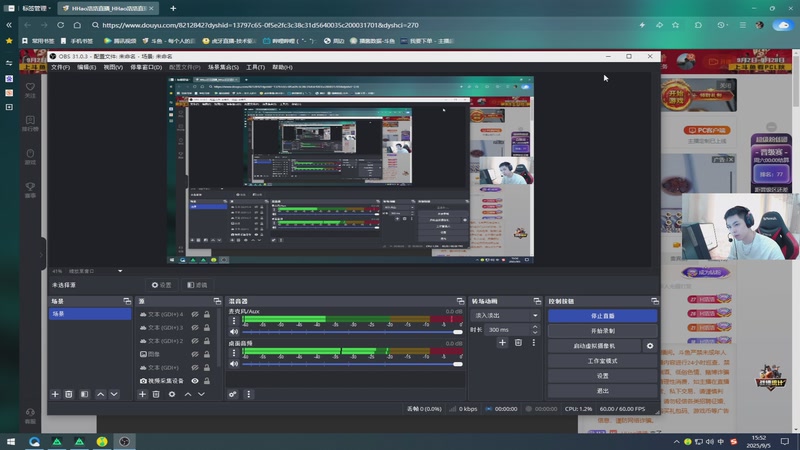
Task: Add a new source with plus icon
Action: pos(142,394)
